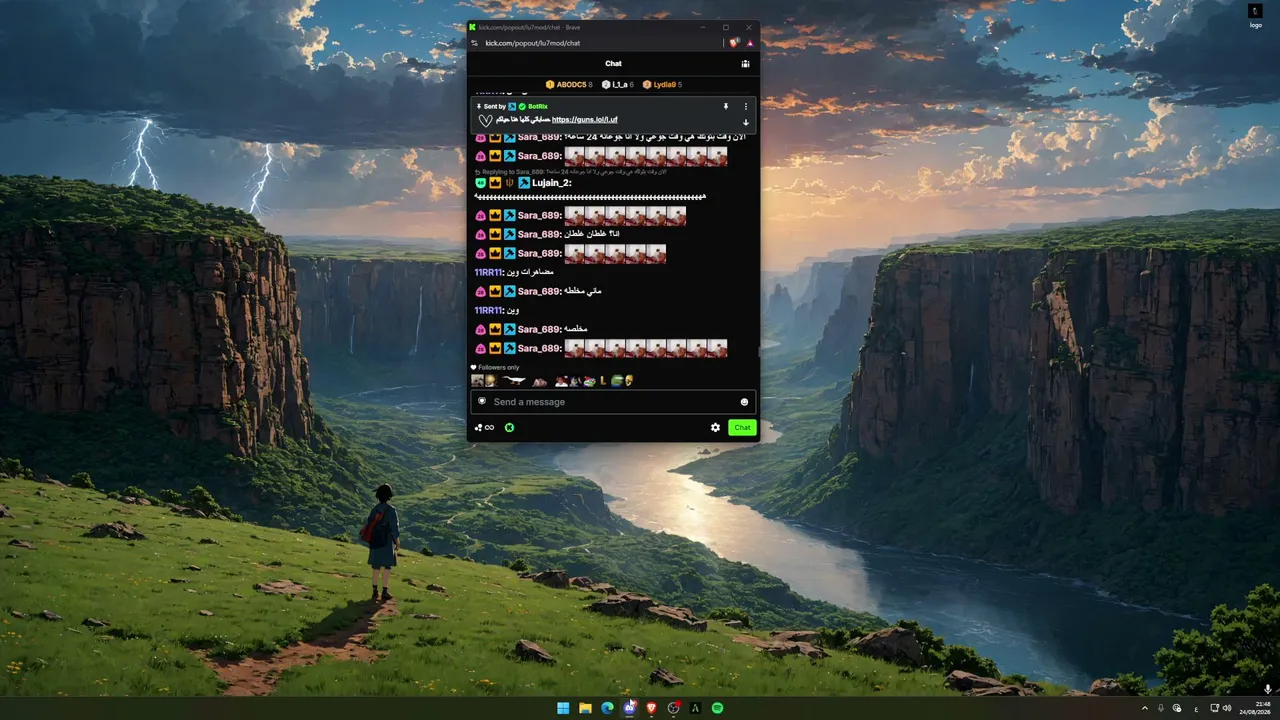Open the leaderboard icon in the Chat header

745,64
